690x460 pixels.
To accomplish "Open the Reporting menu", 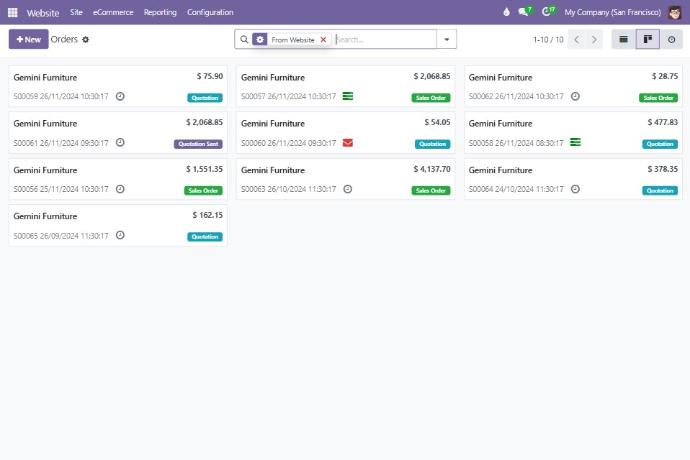I will [x=160, y=12].
